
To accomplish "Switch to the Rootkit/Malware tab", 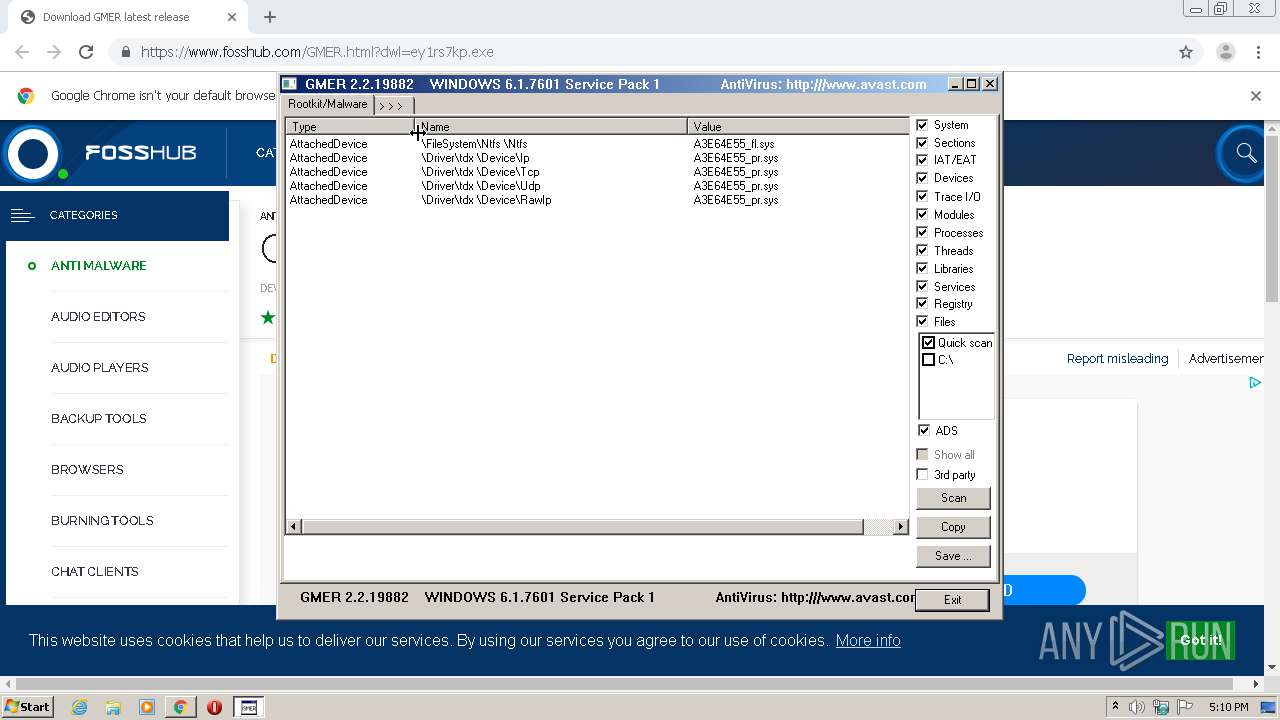I will tap(328, 104).
